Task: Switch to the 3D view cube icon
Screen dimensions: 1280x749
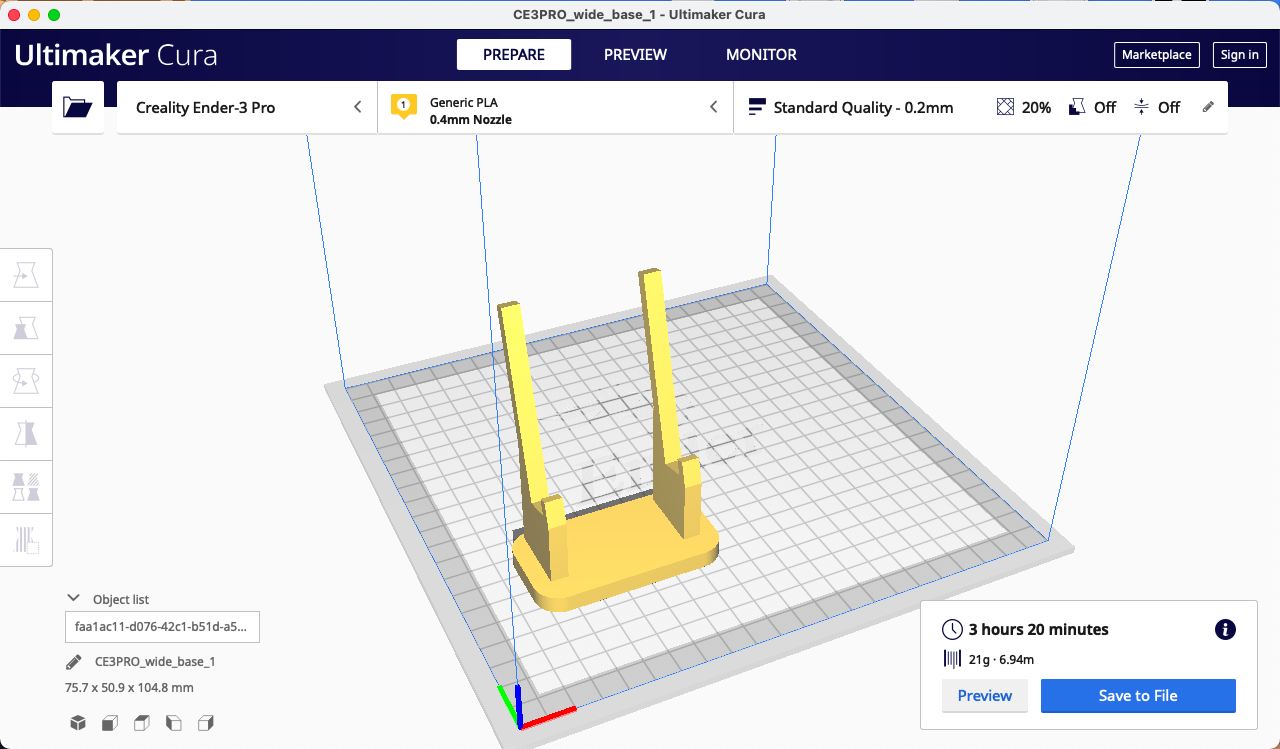Action: click(78, 723)
